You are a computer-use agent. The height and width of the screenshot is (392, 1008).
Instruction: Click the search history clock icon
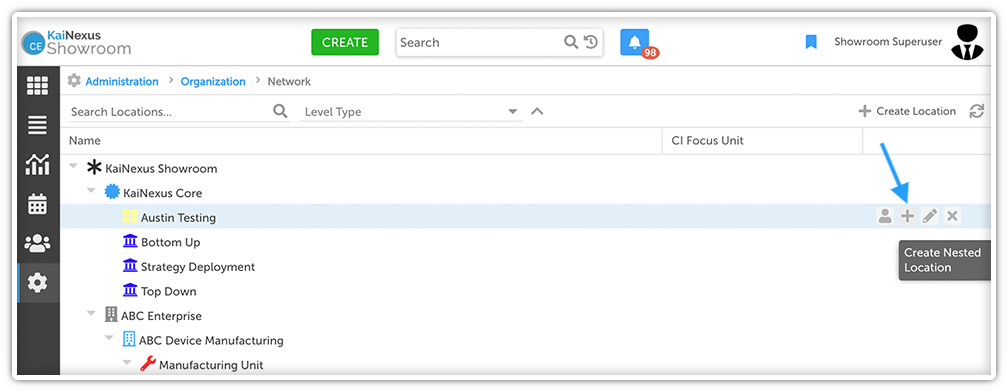click(x=591, y=42)
